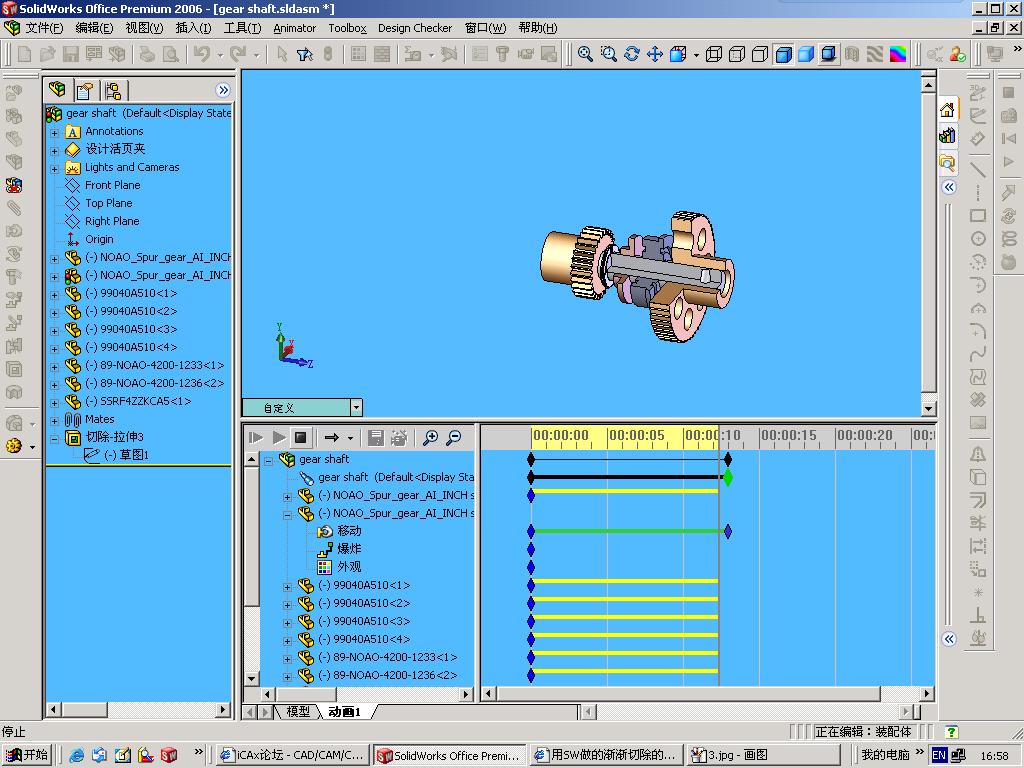Screen dimensions: 1024x768
Task: Select the Pan view tool
Action: click(x=654, y=54)
